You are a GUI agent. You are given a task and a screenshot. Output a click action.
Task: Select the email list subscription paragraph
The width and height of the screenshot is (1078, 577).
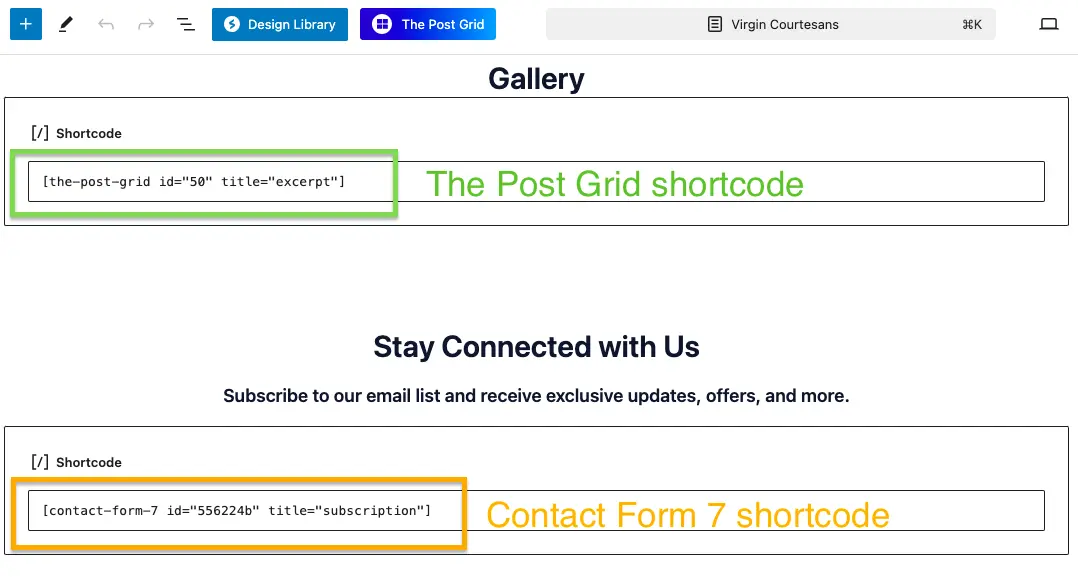(x=536, y=396)
